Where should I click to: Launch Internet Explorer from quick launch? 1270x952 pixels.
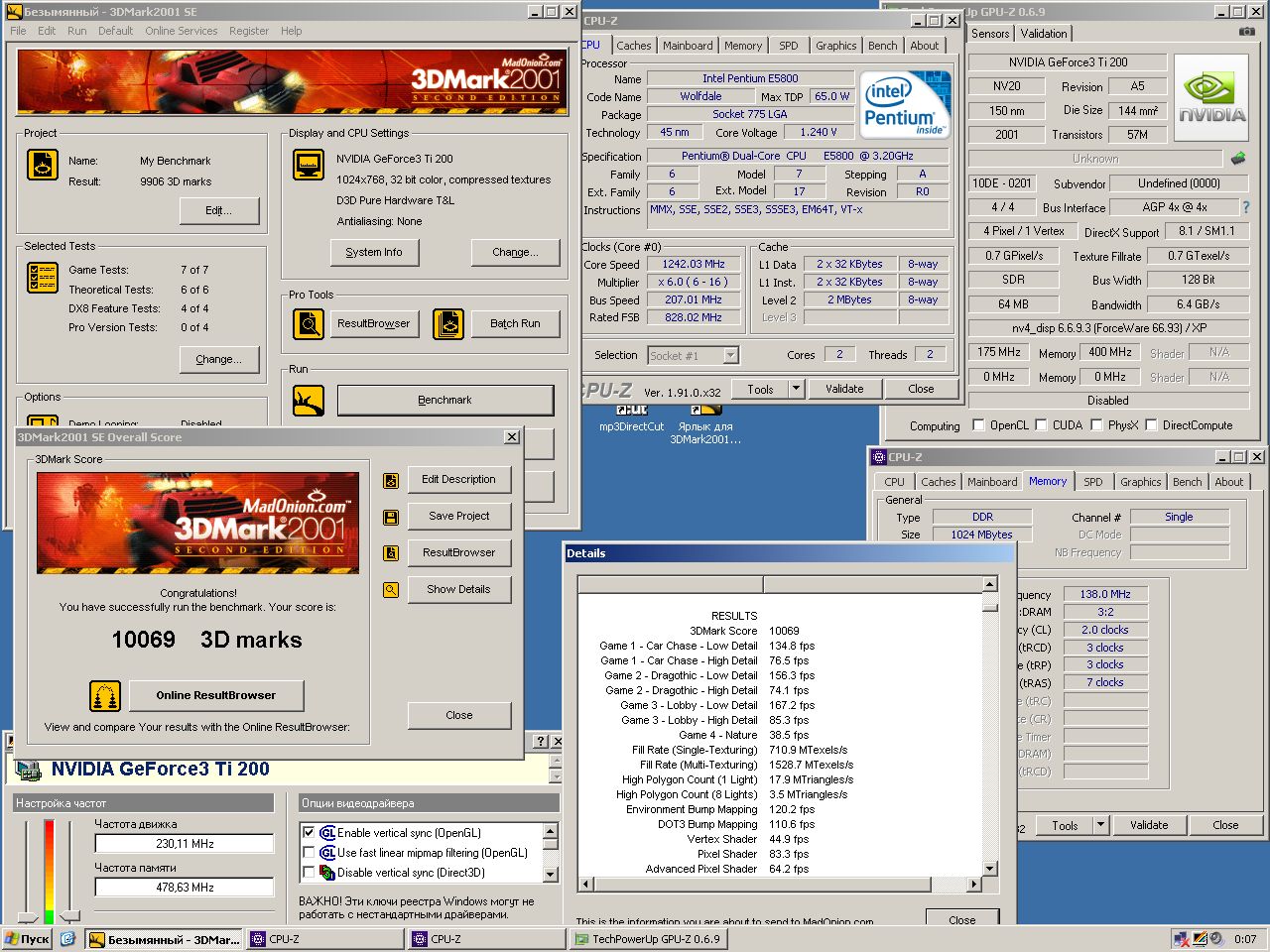coord(67,939)
